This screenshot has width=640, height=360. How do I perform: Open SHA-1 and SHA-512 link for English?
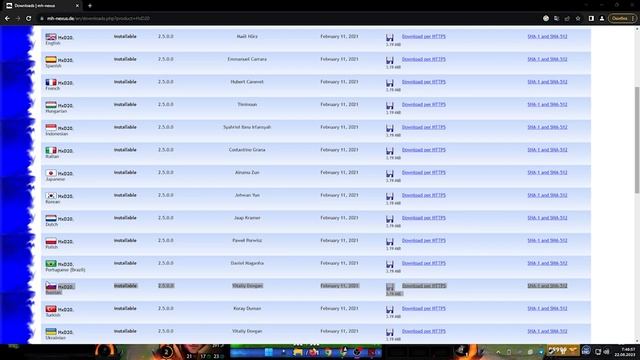point(547,36)
